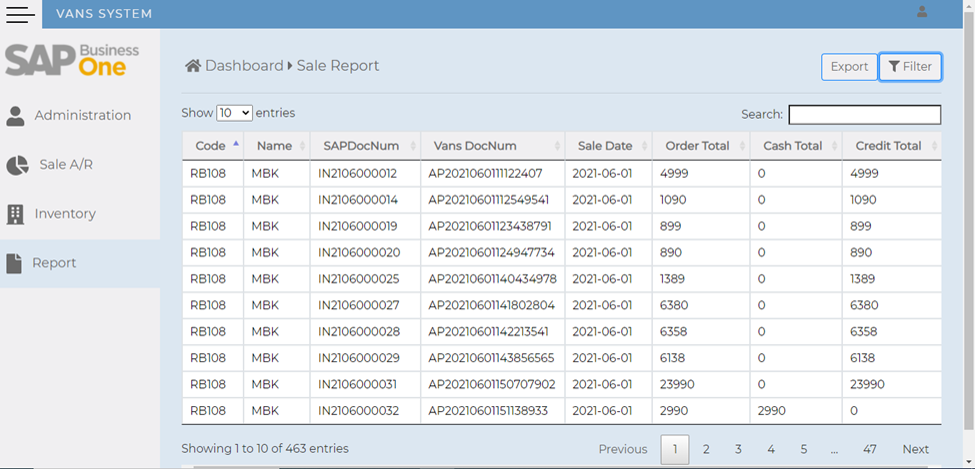975x469 pixels.
Task: Click Vans DocNum AP20210601141802804
Action: [491, 305]
